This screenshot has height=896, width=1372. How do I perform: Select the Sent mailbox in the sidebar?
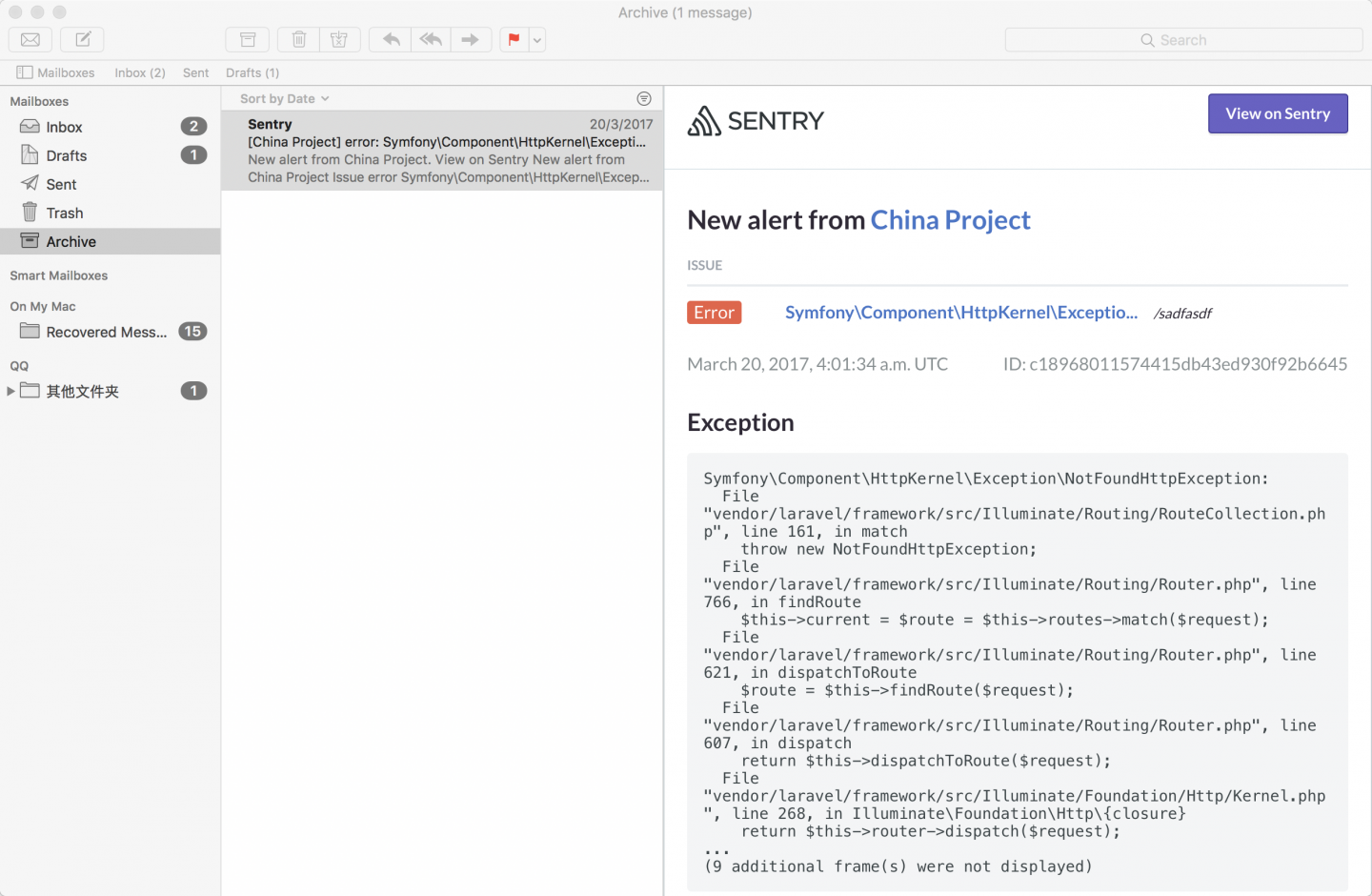tap(111, 184)
